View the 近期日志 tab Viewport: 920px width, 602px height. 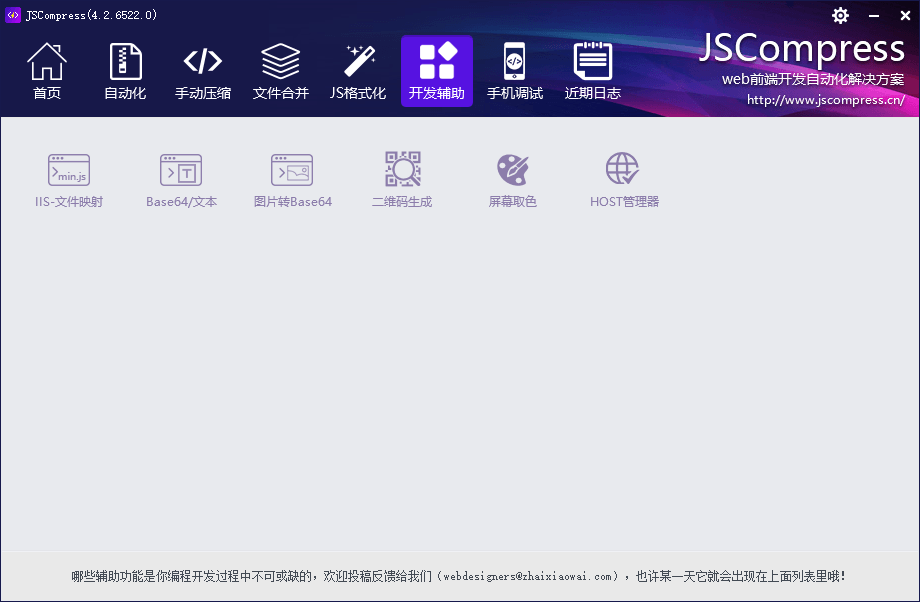tap(593, 71)
